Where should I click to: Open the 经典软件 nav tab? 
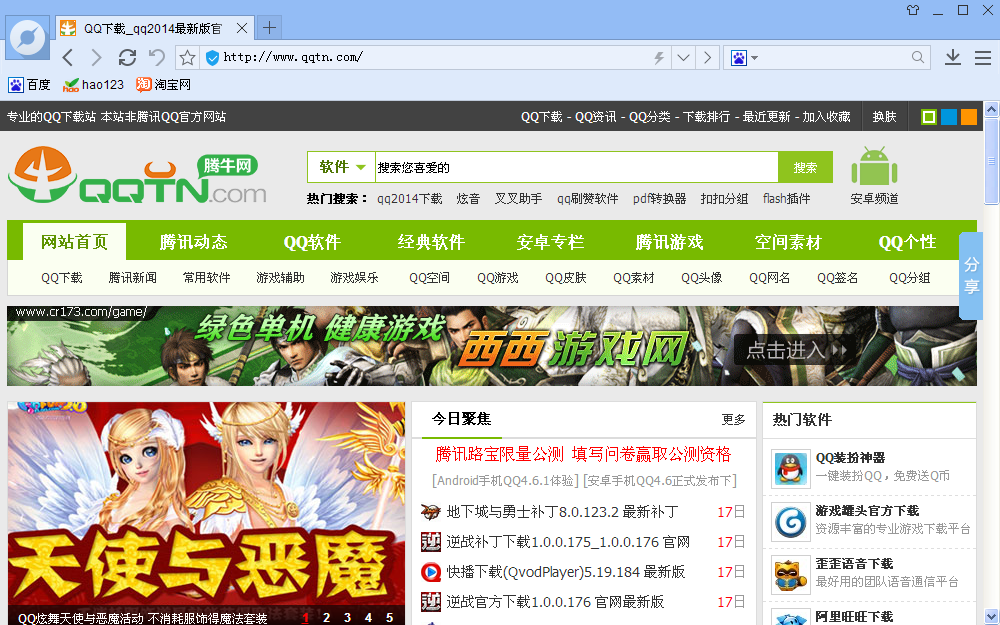[431, 242]
